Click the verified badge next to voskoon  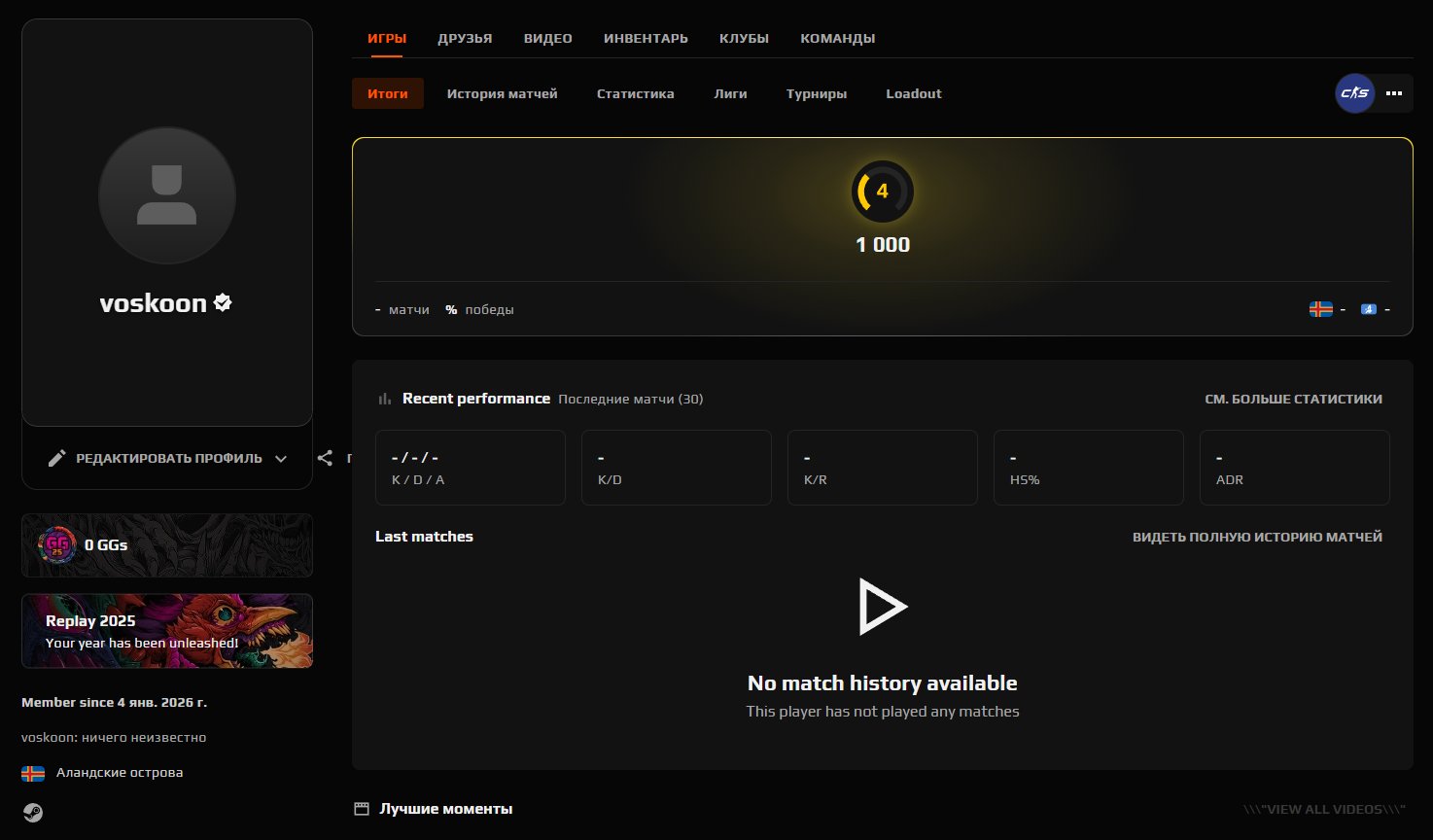coord(223,303)
